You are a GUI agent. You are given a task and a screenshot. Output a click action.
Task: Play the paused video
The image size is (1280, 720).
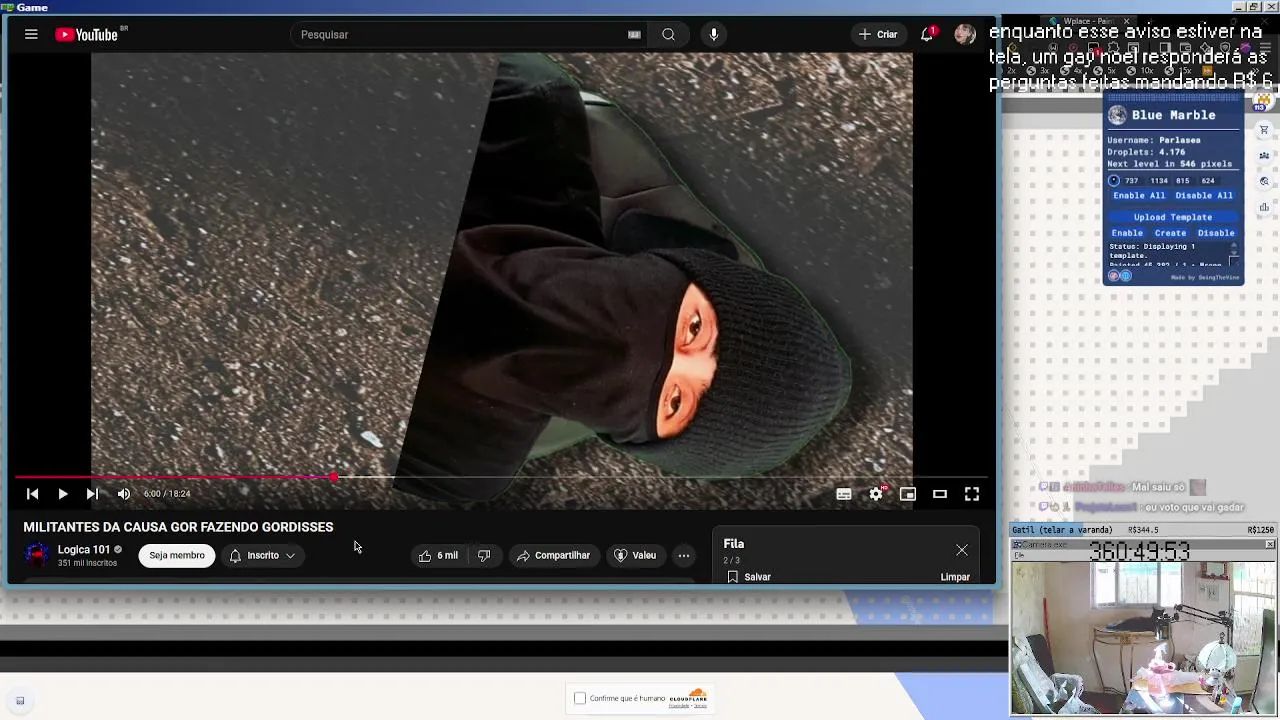[62, 494]
